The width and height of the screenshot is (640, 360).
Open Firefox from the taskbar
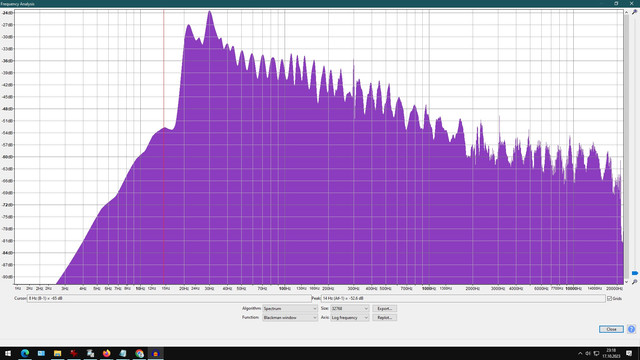tap(107, 353)
